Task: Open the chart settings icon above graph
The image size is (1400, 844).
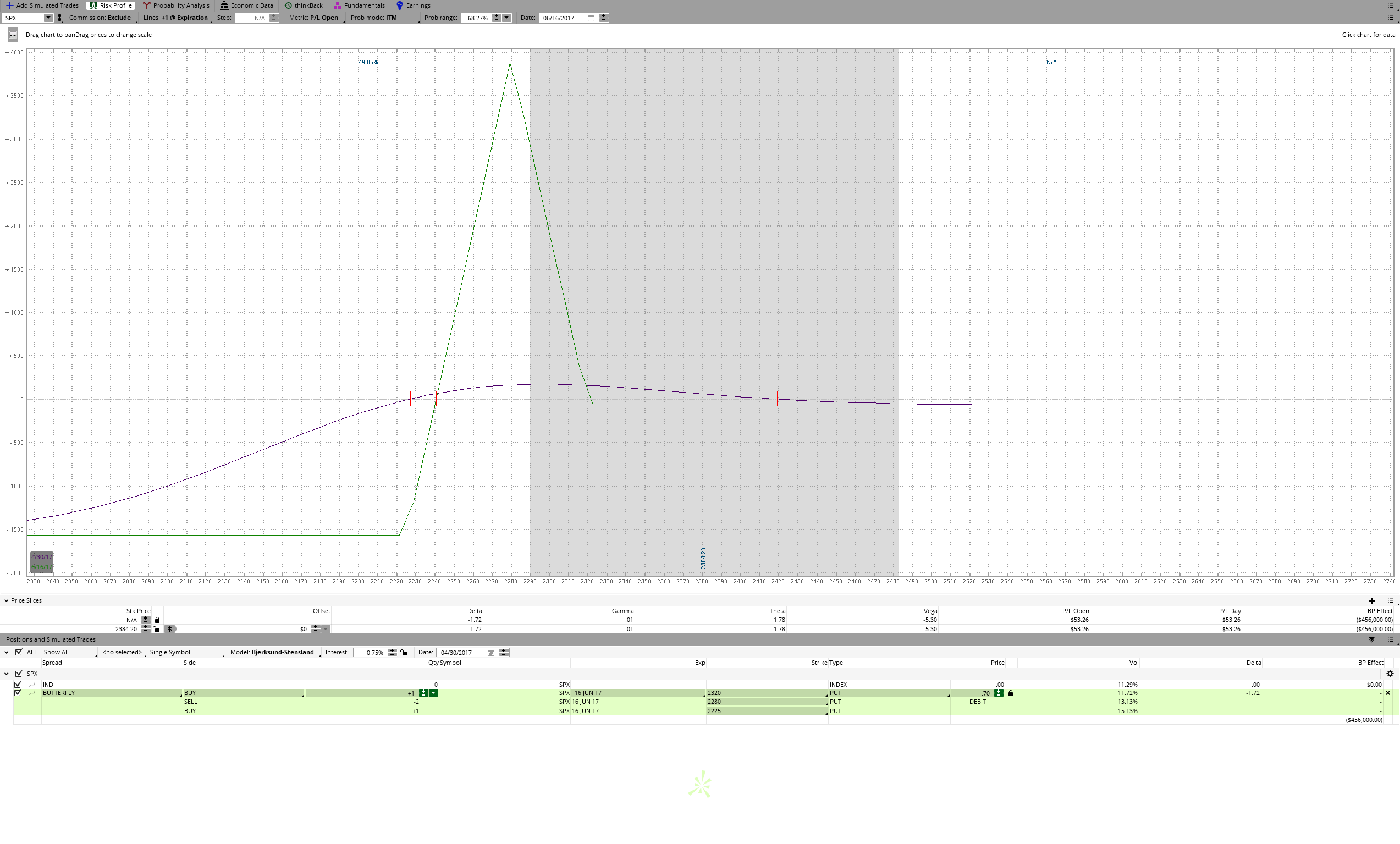Action: coord(13,35)
